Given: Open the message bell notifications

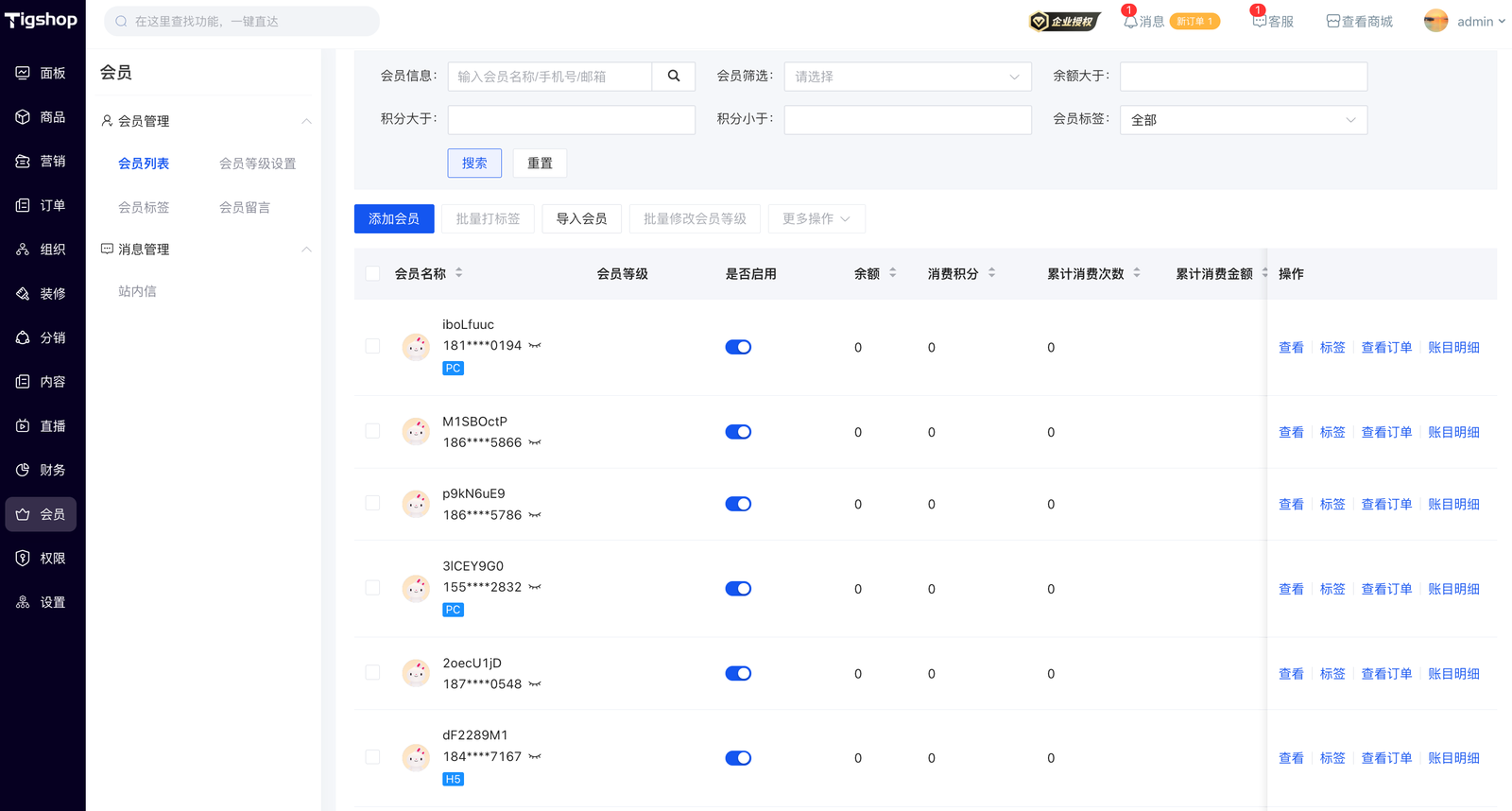Looking at the screenshot, I should click(x=1130, y=21).
